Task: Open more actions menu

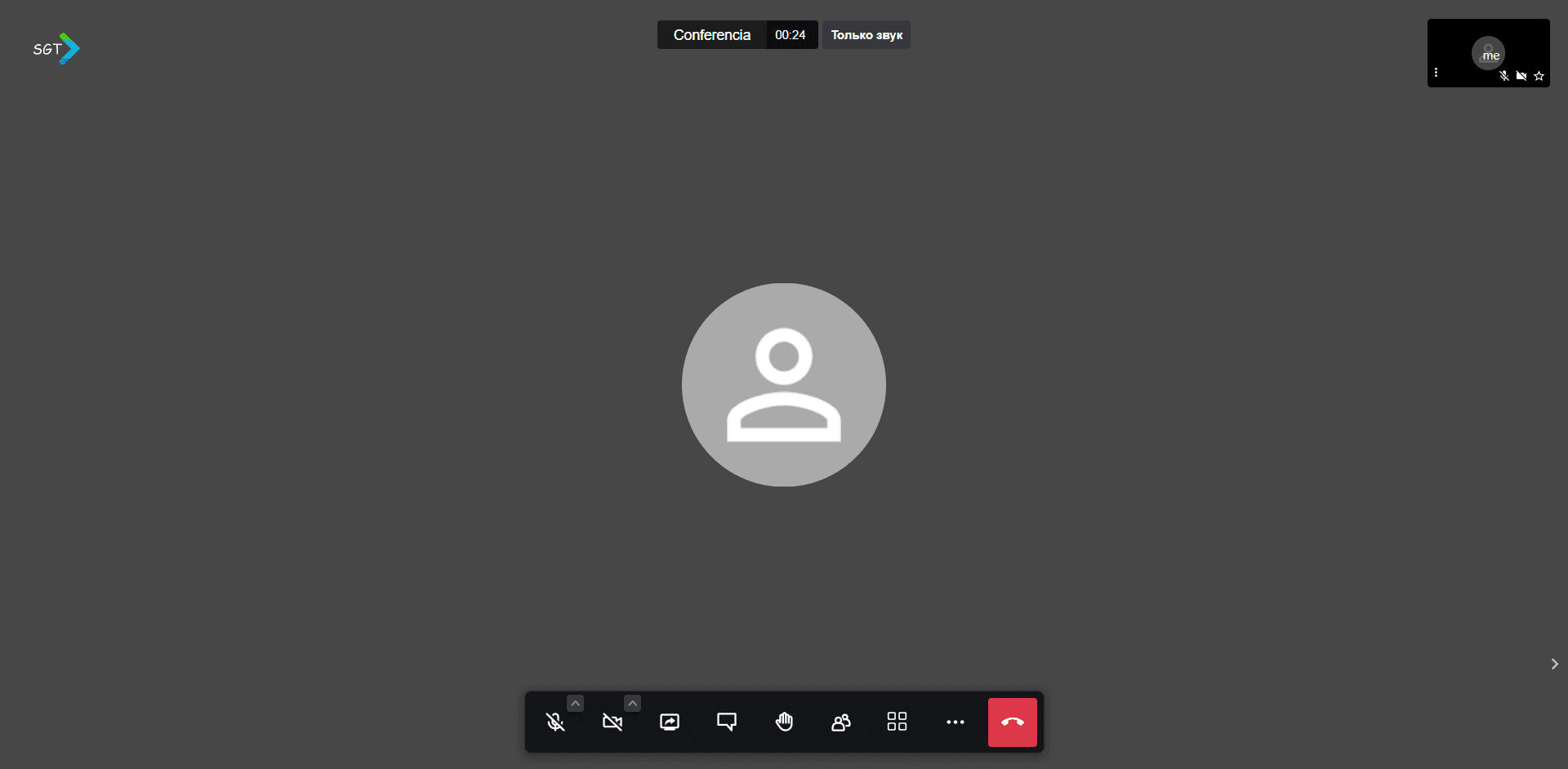Action: pos(955,722)
